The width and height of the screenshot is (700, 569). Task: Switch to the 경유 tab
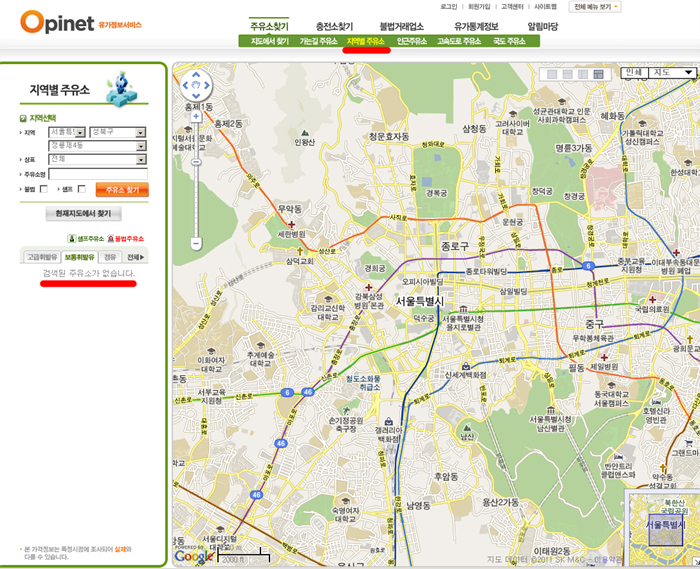pyautogui.click(x=110, y=257)
